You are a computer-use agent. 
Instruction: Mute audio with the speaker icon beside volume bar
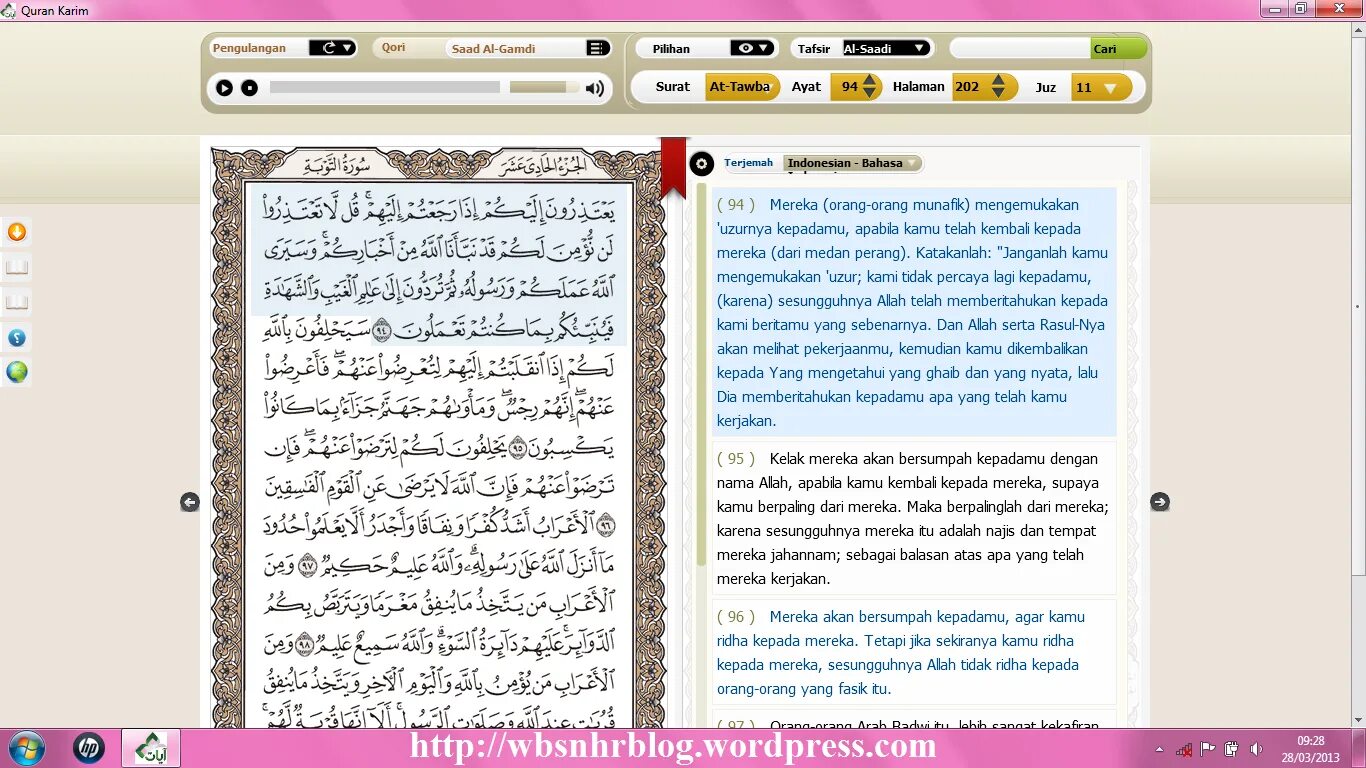[595, 88]
